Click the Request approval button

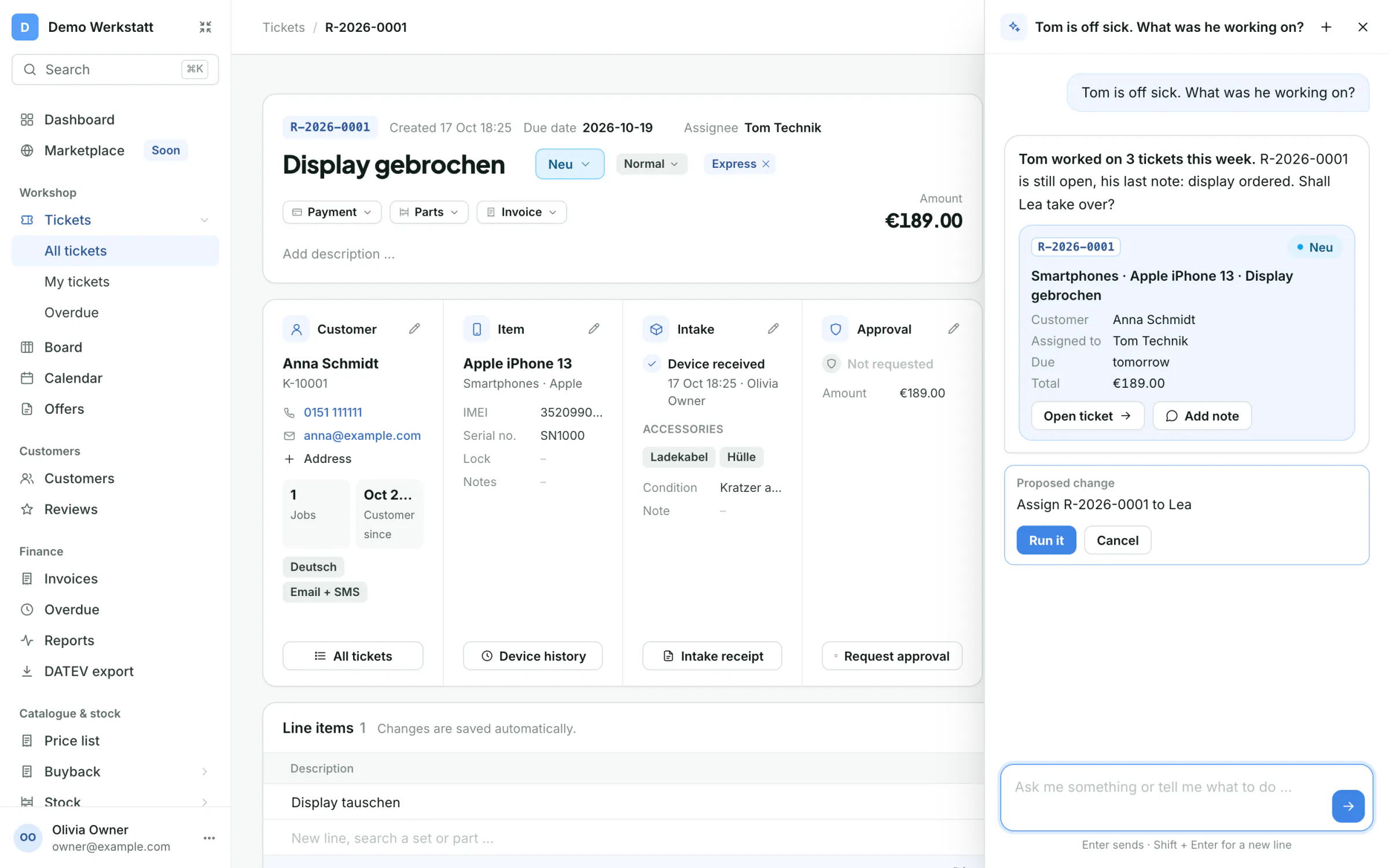[892, 656]
